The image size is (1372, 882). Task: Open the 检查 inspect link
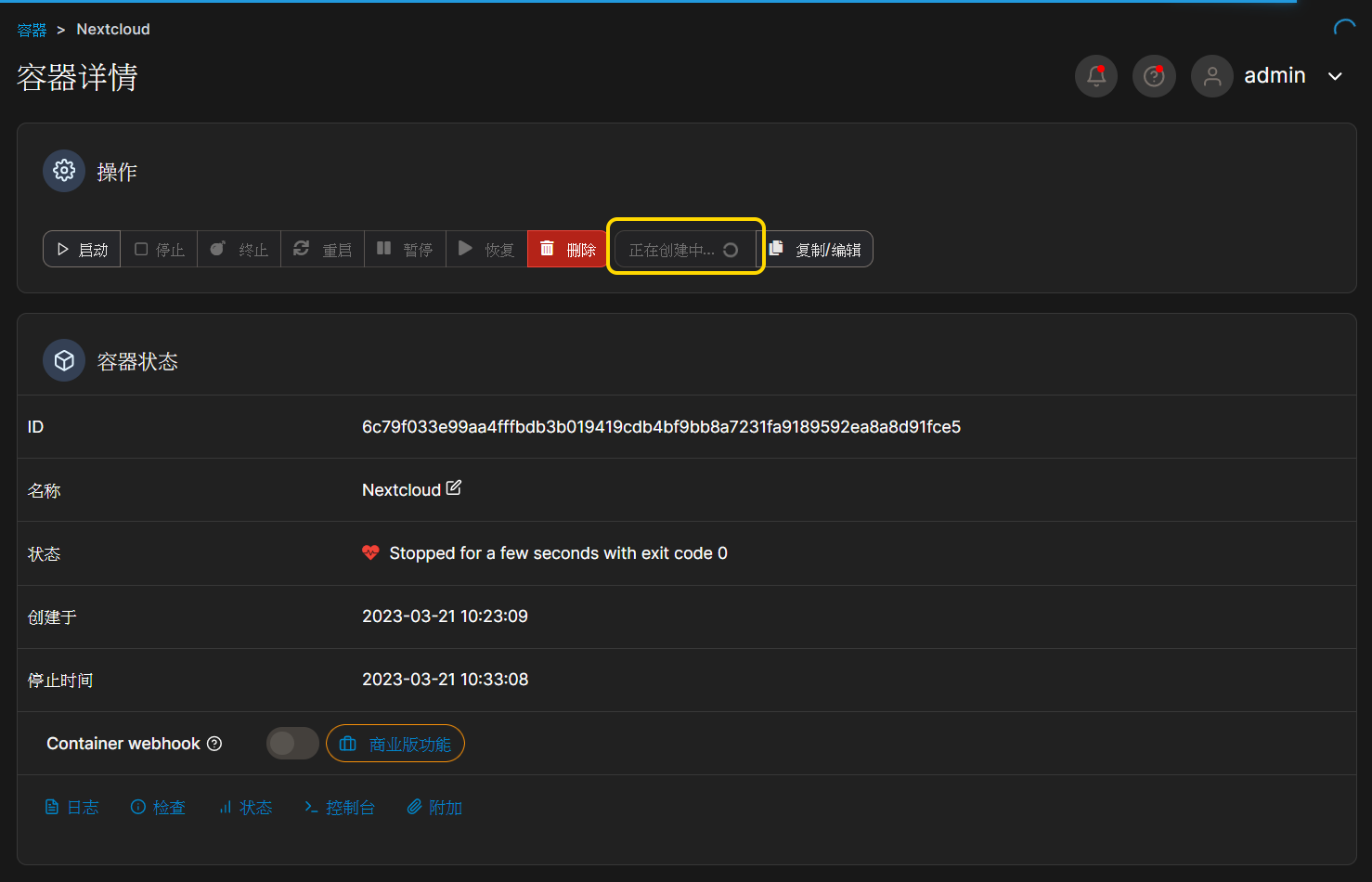[158, 807]
